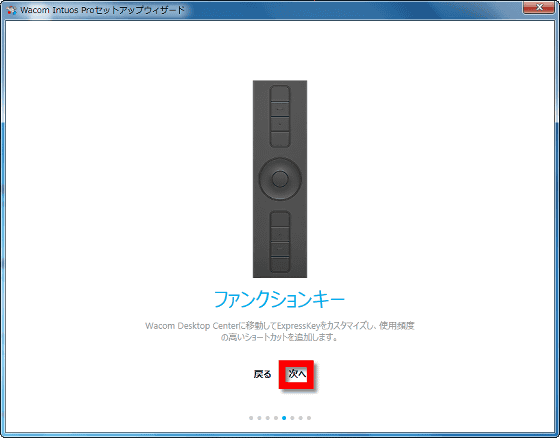
Task: Click the Wacom icon in the title bar
Action: (11, 10)
